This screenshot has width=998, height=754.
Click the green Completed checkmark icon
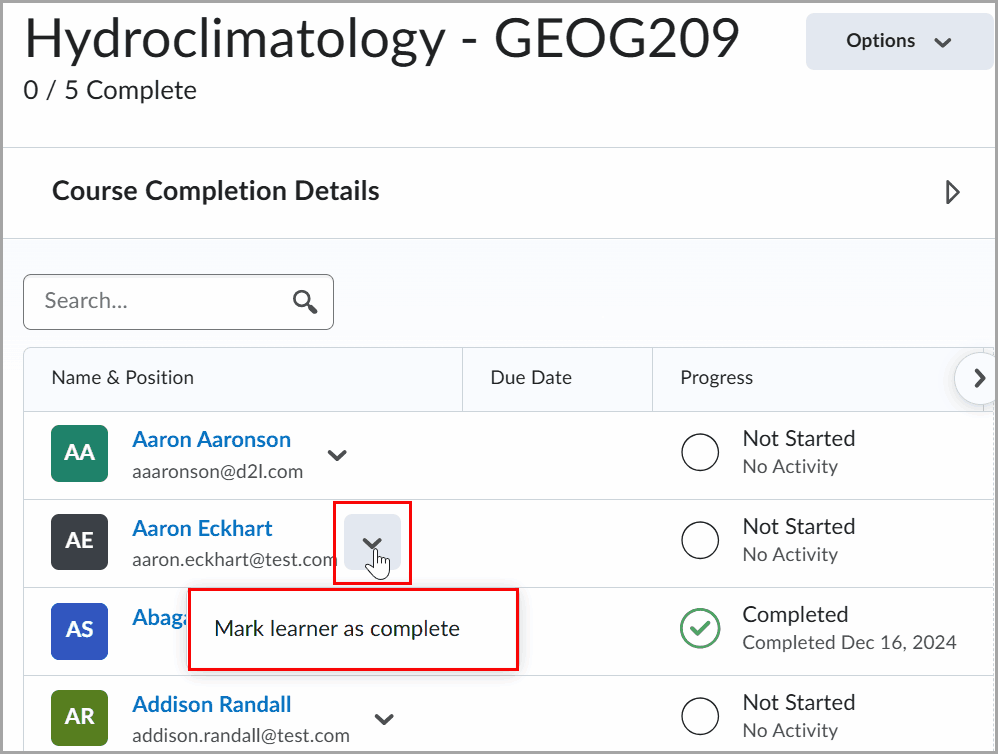[x=699, y=629]
